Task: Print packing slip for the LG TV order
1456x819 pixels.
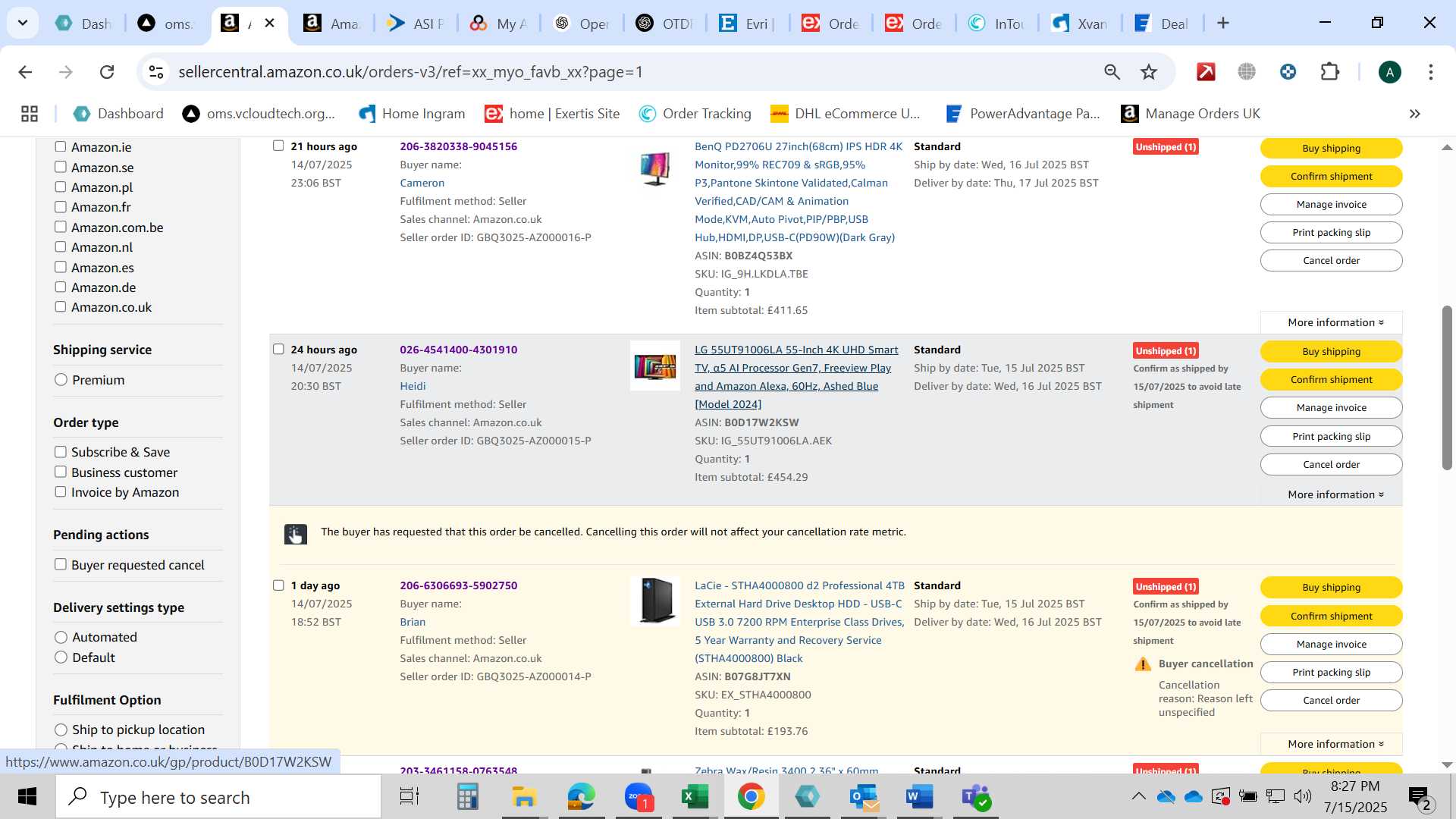Action: [1331, 436]
